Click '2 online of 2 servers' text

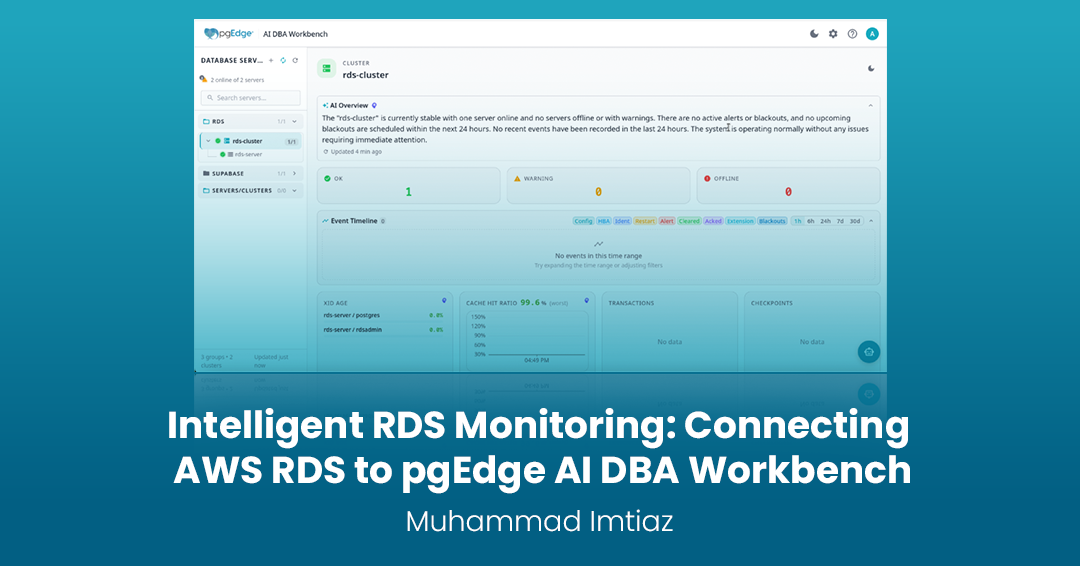pos(238,80)
